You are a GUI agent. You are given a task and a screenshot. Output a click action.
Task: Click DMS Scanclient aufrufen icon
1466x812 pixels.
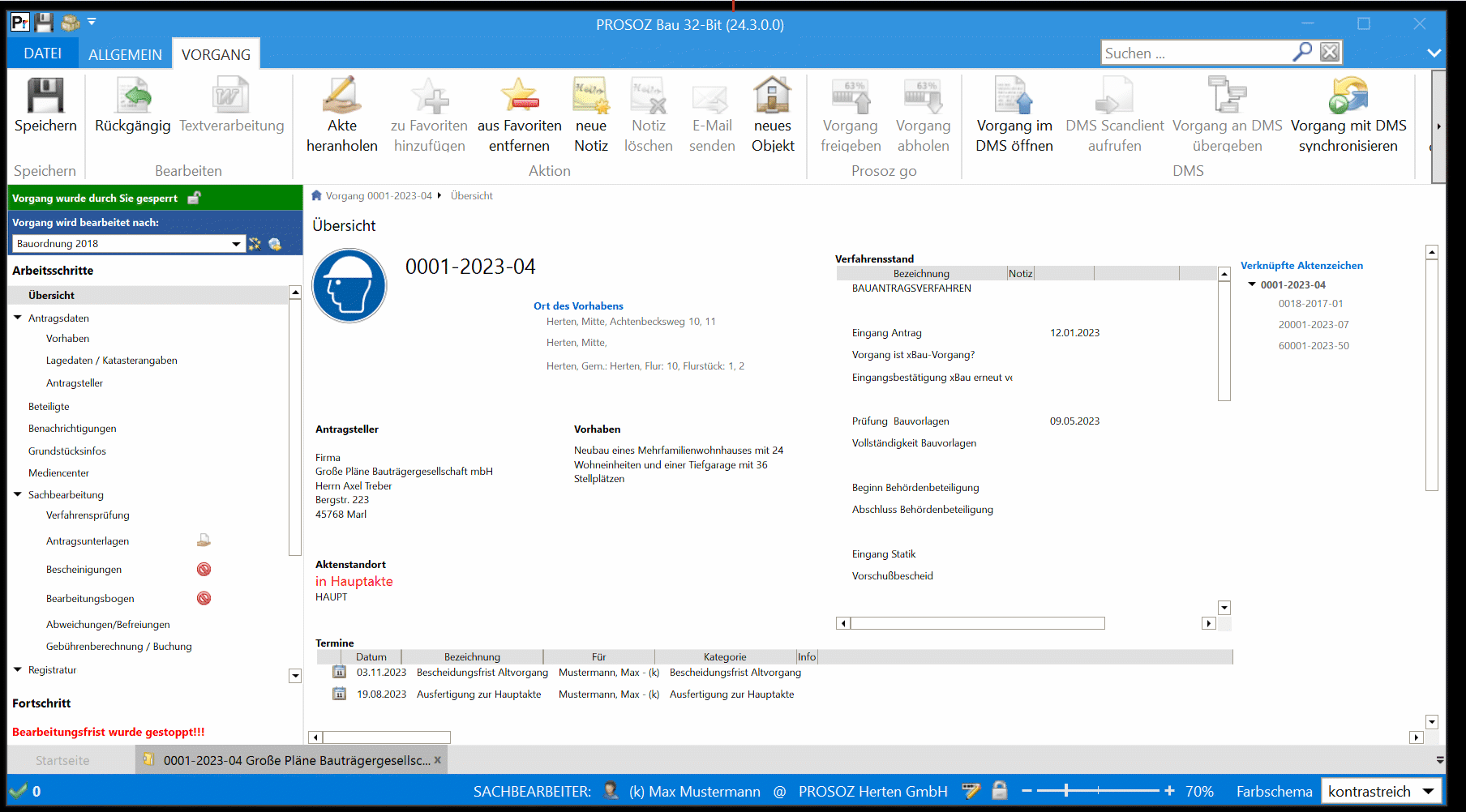pos(1114,96)
